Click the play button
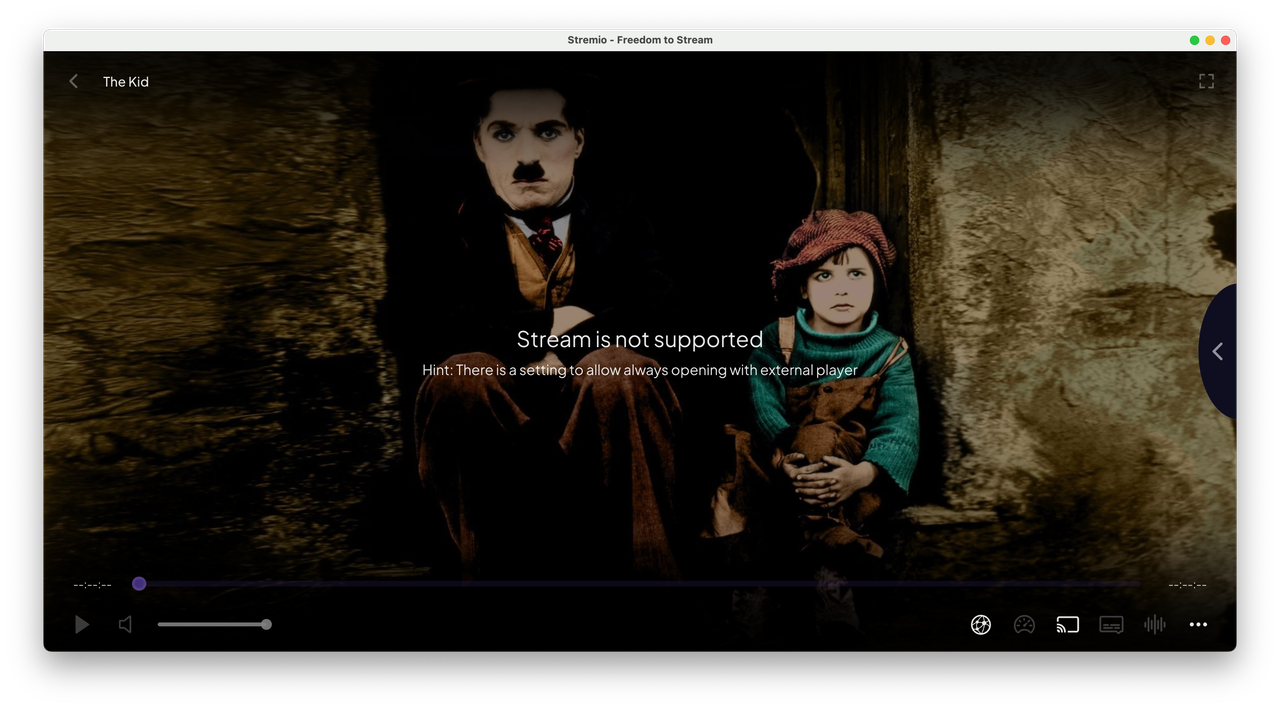 pos(82,625)
